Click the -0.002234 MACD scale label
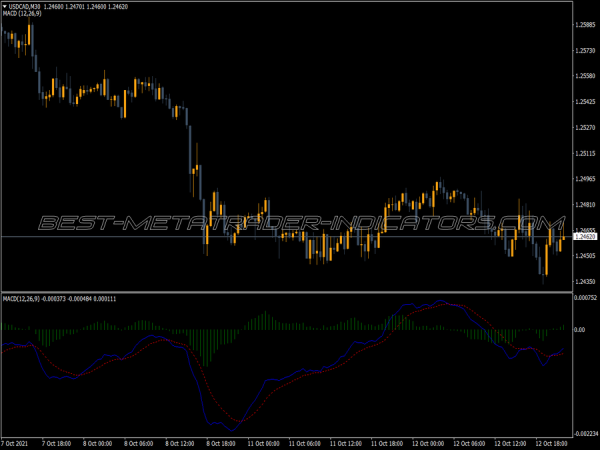The height and width of the screenshot is (450, 600). pos(587,434)
